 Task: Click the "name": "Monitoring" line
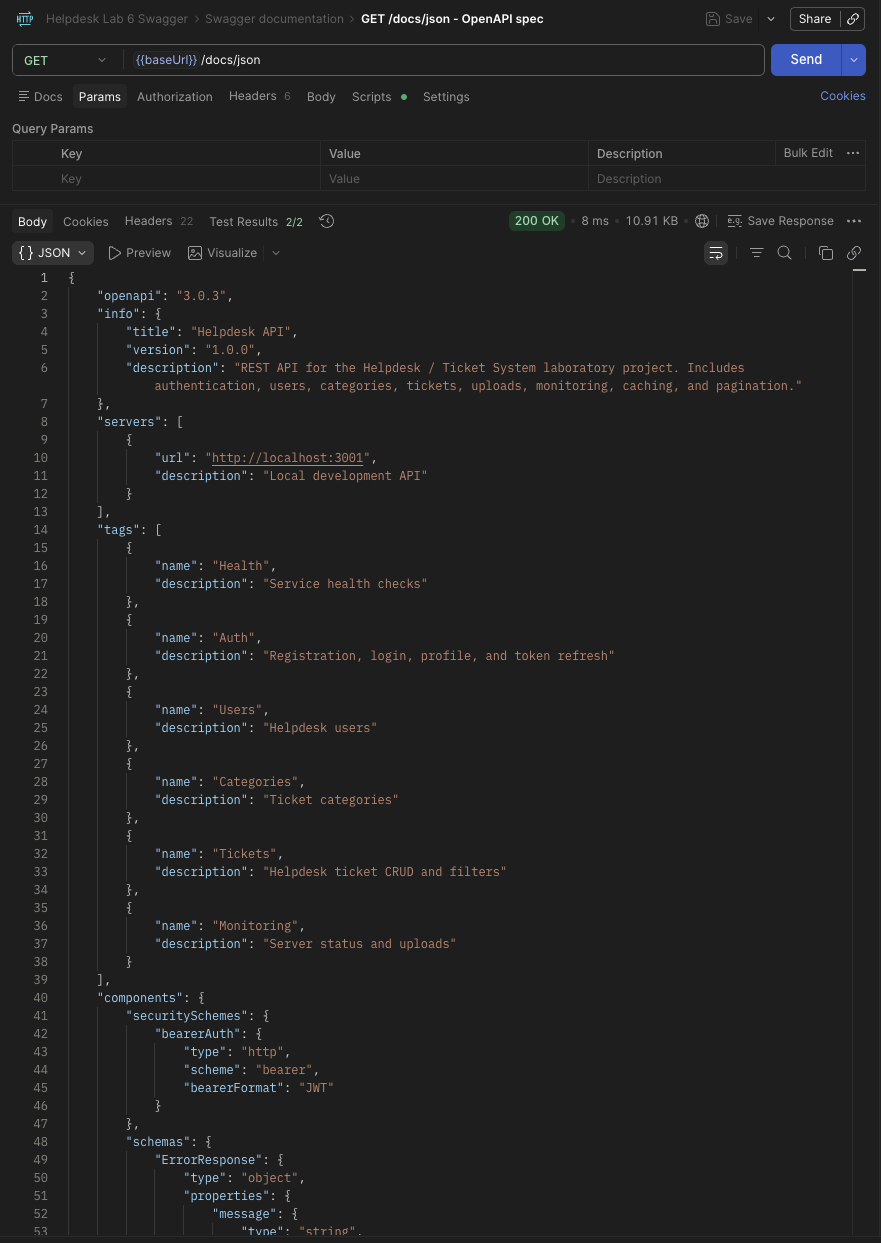[230, 926]
